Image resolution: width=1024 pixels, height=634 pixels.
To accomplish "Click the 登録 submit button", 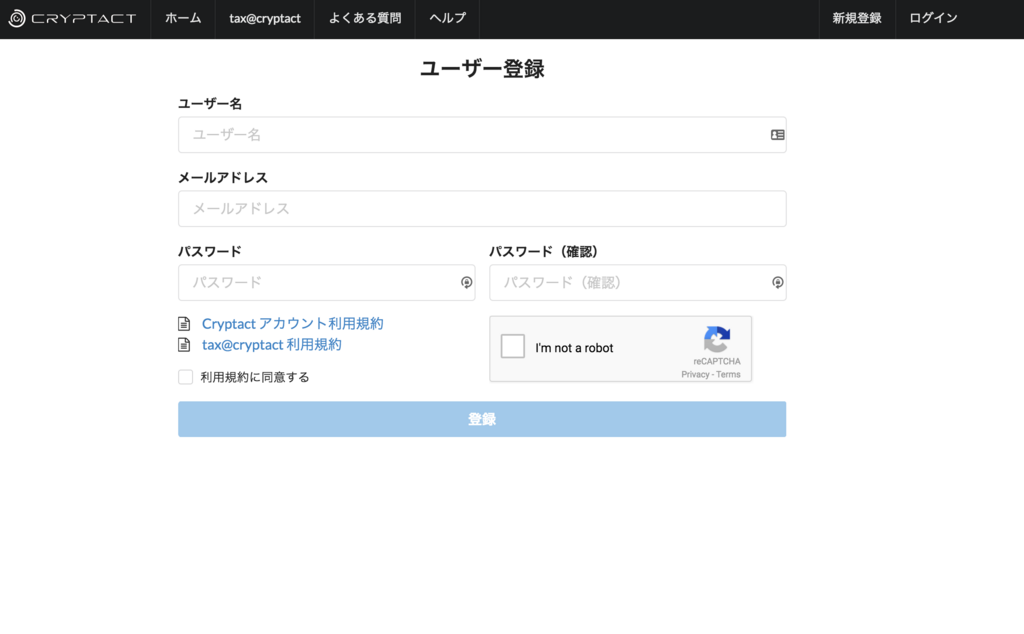I will [482, 419].
